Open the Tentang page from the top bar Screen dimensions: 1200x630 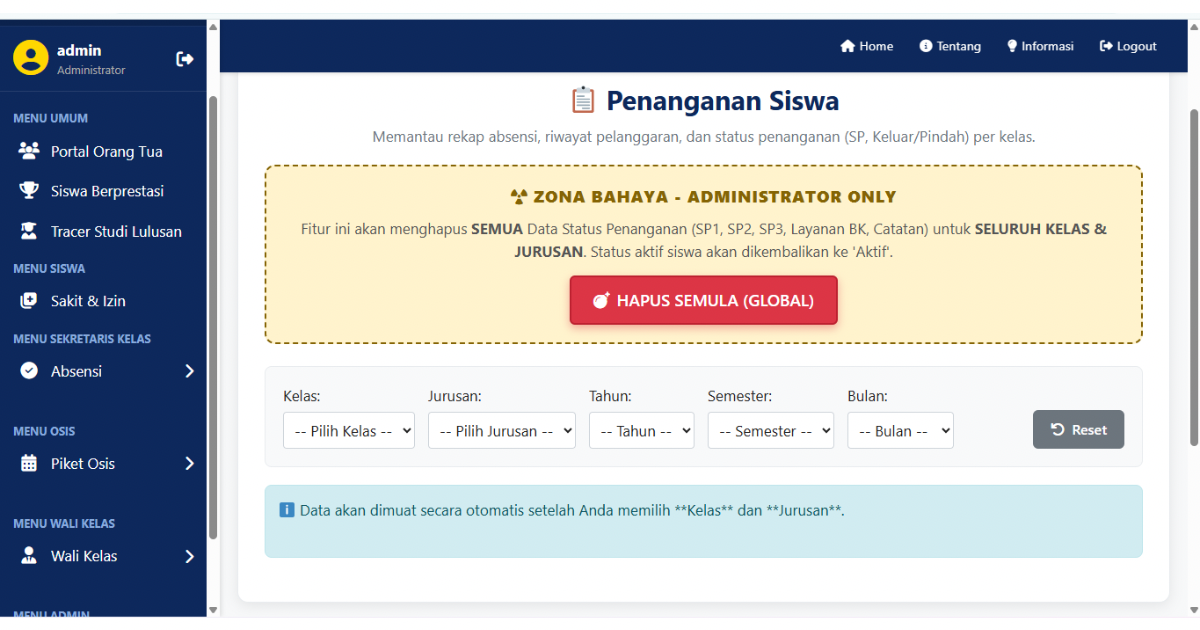point(950,45)
